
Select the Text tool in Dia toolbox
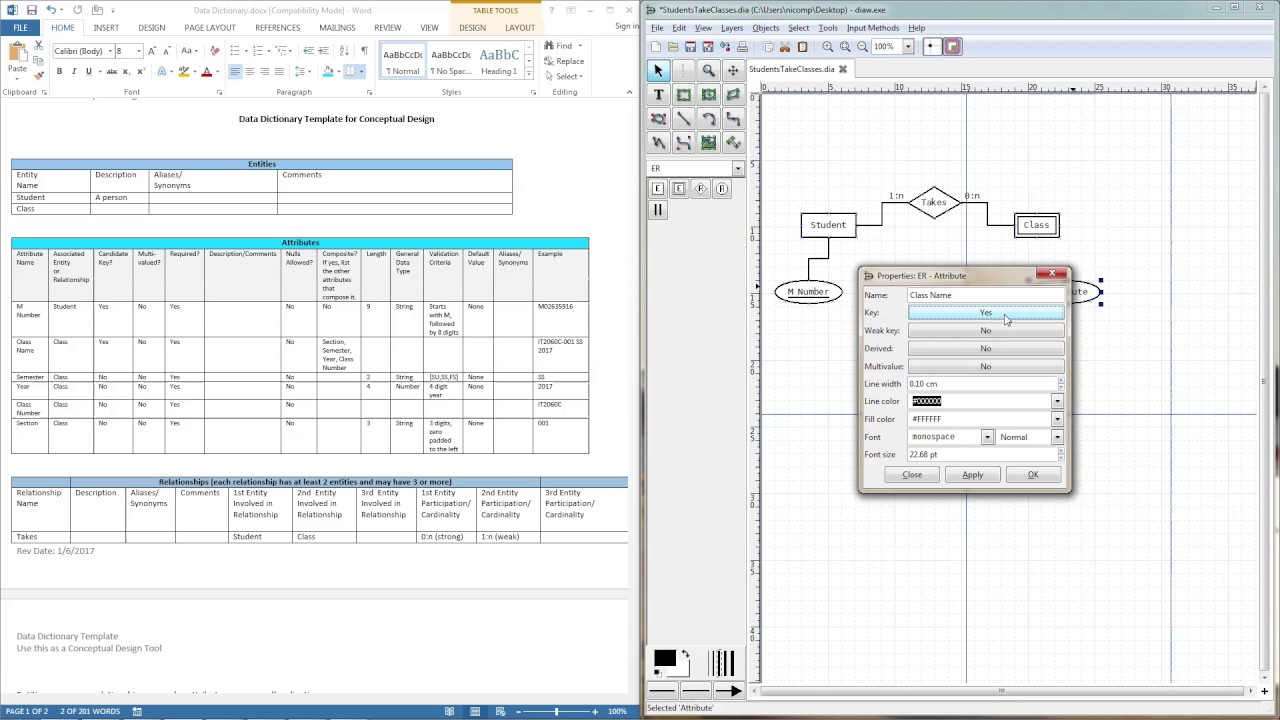pos(658,95)
